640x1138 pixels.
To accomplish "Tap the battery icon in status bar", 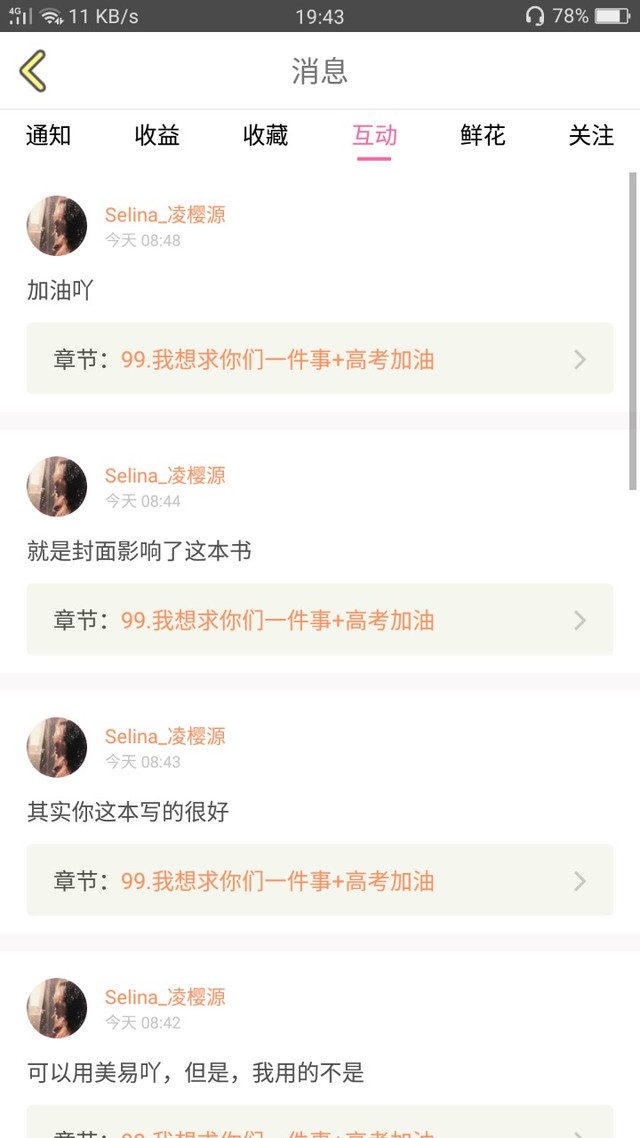I will [x=612, y=16].
